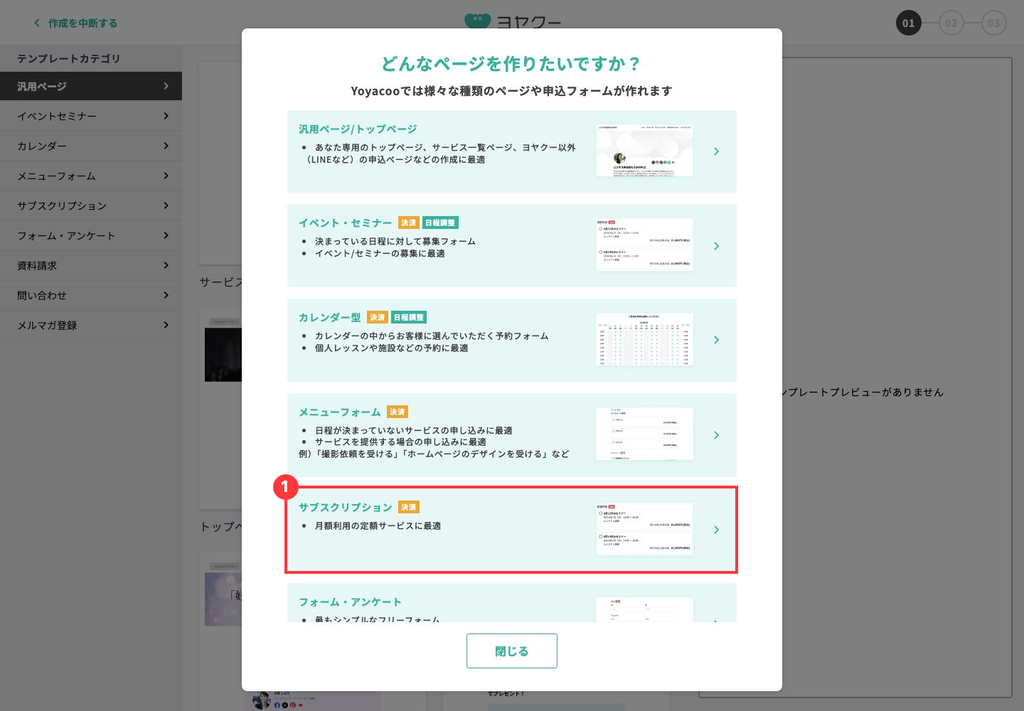The height and width of the screenshot is (711, 1024).
Task: Click arrow on イベント・セミナー card
Action: (x=716, y=246)
